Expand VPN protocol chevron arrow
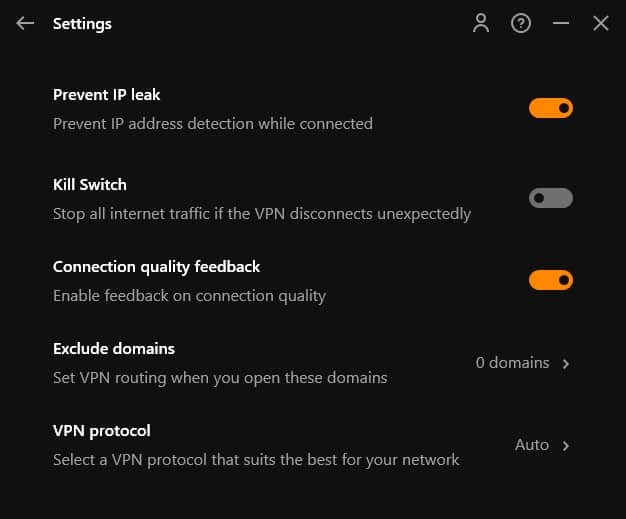 point(565,446)
